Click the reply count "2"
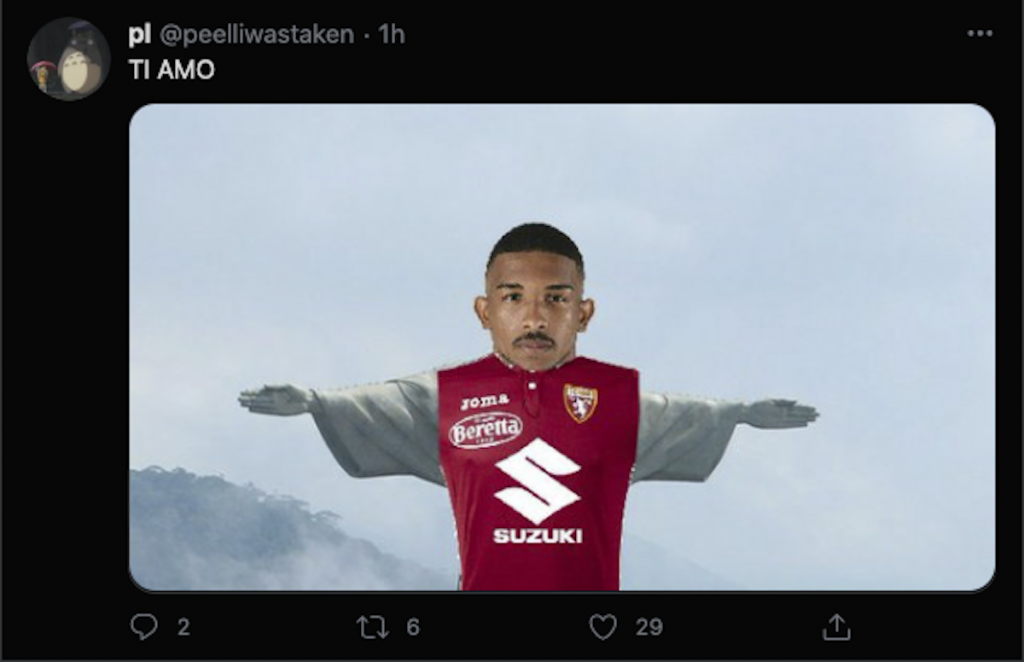This screenshot has width=1024, height=662. (183, 627)
